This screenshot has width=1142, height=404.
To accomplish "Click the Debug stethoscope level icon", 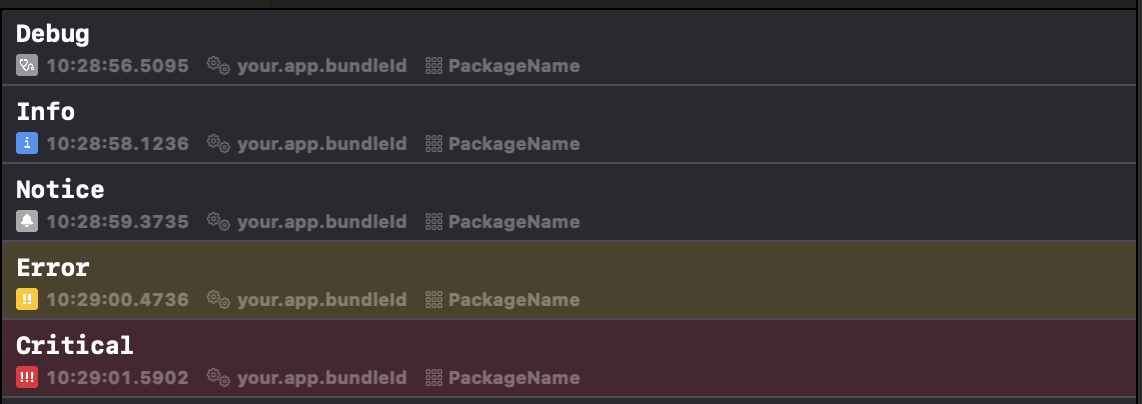I will [x=27, y=66].
